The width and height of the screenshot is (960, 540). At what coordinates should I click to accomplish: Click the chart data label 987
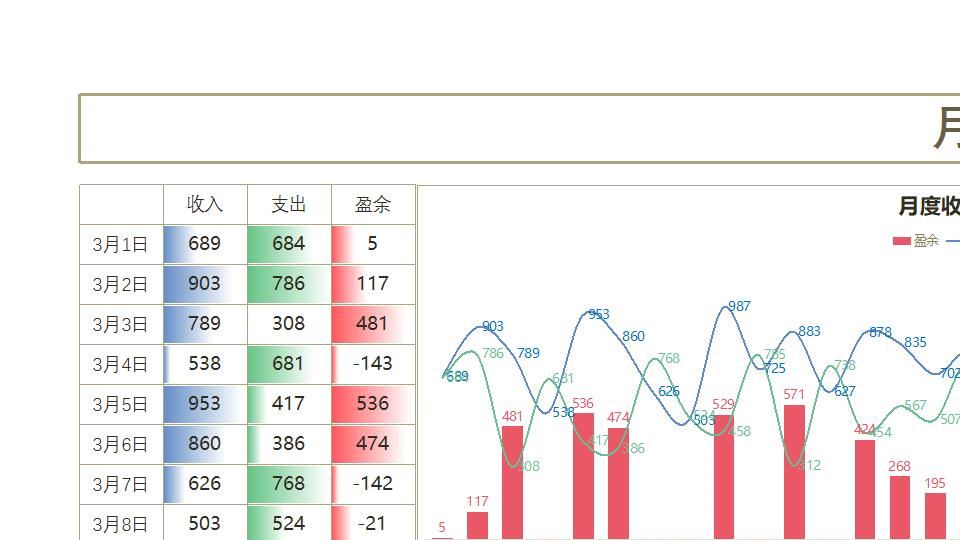pos(739,306)
